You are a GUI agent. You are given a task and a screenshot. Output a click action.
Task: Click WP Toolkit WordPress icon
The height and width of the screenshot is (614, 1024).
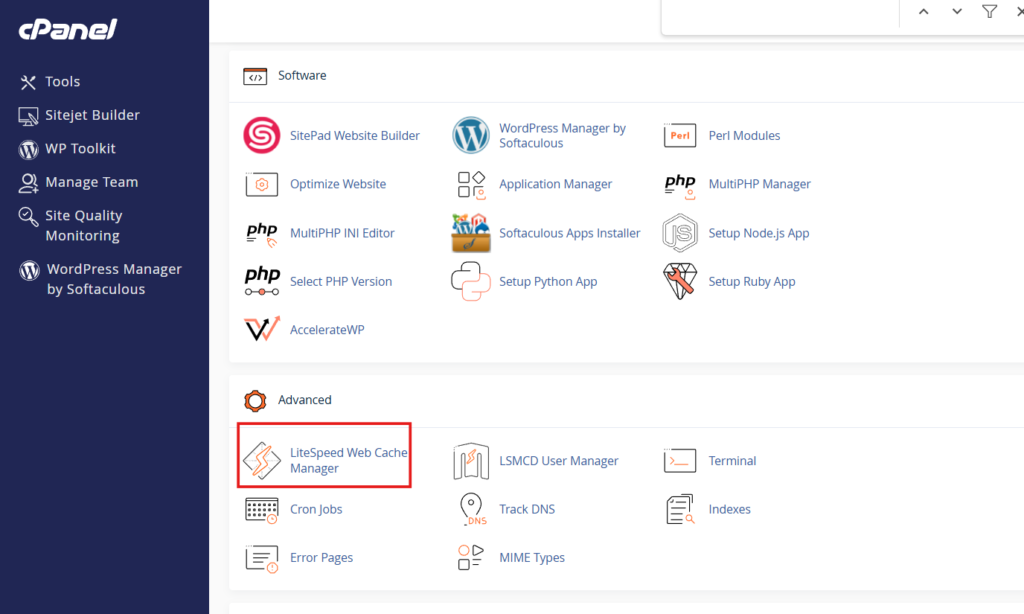pyautogui.click(x=28, y=150)
